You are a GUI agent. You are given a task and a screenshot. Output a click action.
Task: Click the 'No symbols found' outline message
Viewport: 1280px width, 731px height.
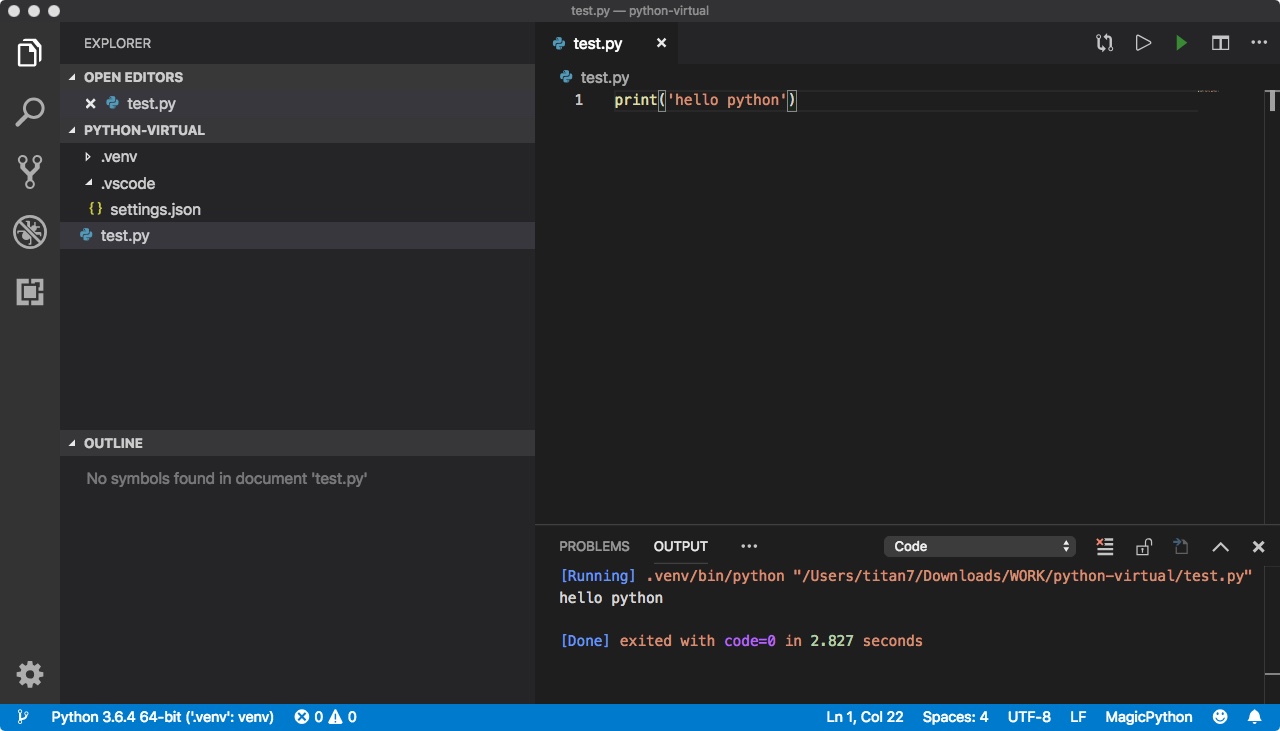click(227, 478)
